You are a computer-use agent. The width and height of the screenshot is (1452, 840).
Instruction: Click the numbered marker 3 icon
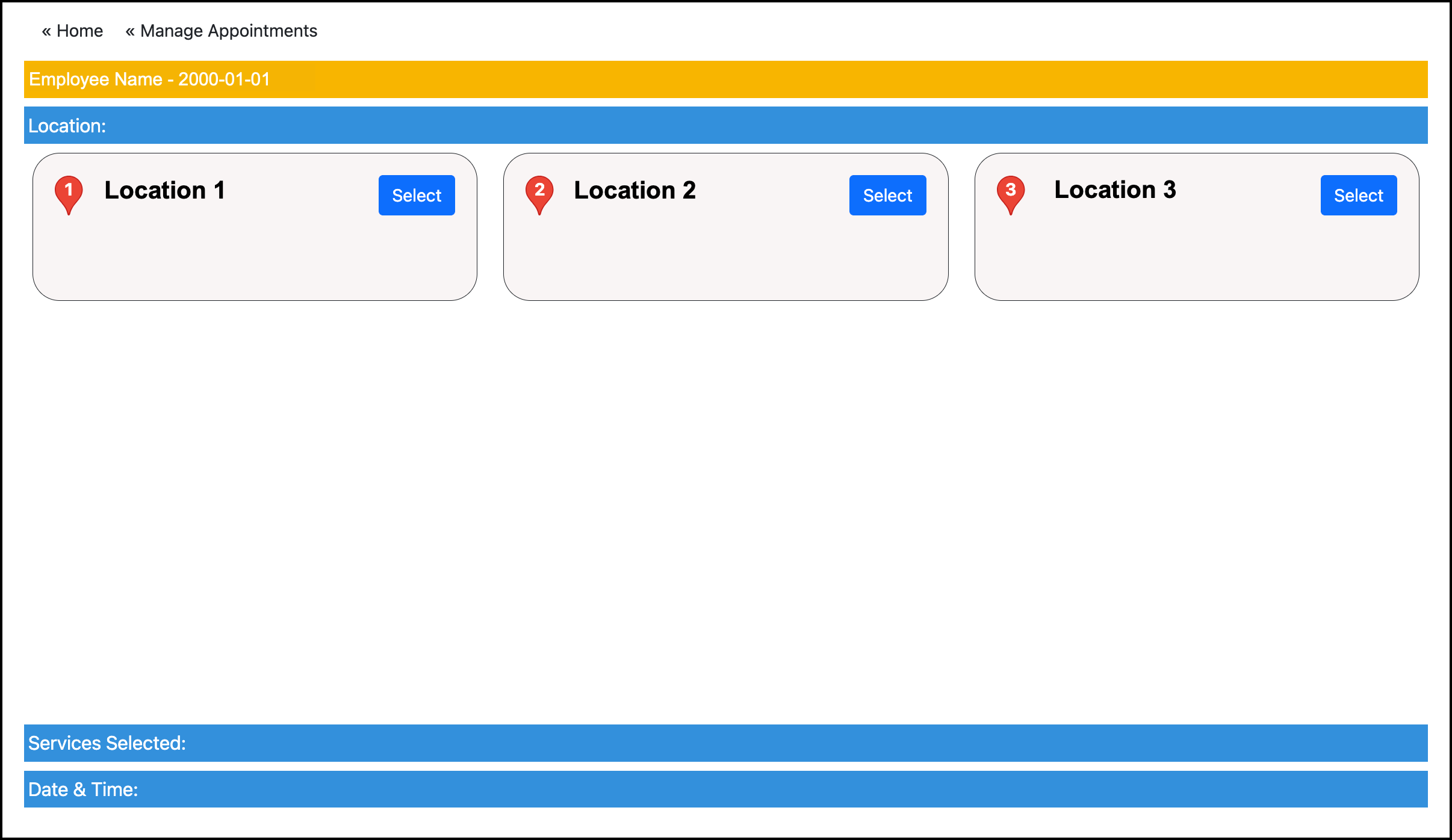tap(1010, 190)
